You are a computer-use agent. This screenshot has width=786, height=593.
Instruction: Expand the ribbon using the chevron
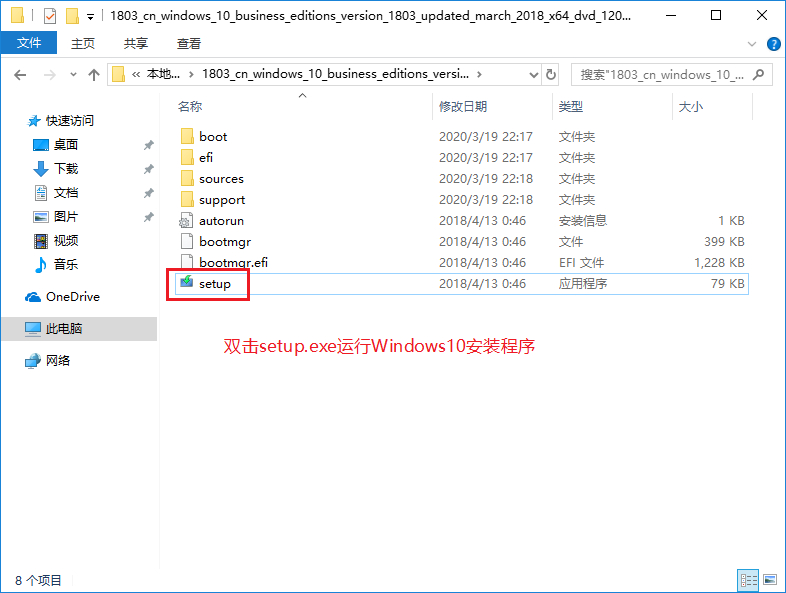pyautogui.click(x=753, y=44)
